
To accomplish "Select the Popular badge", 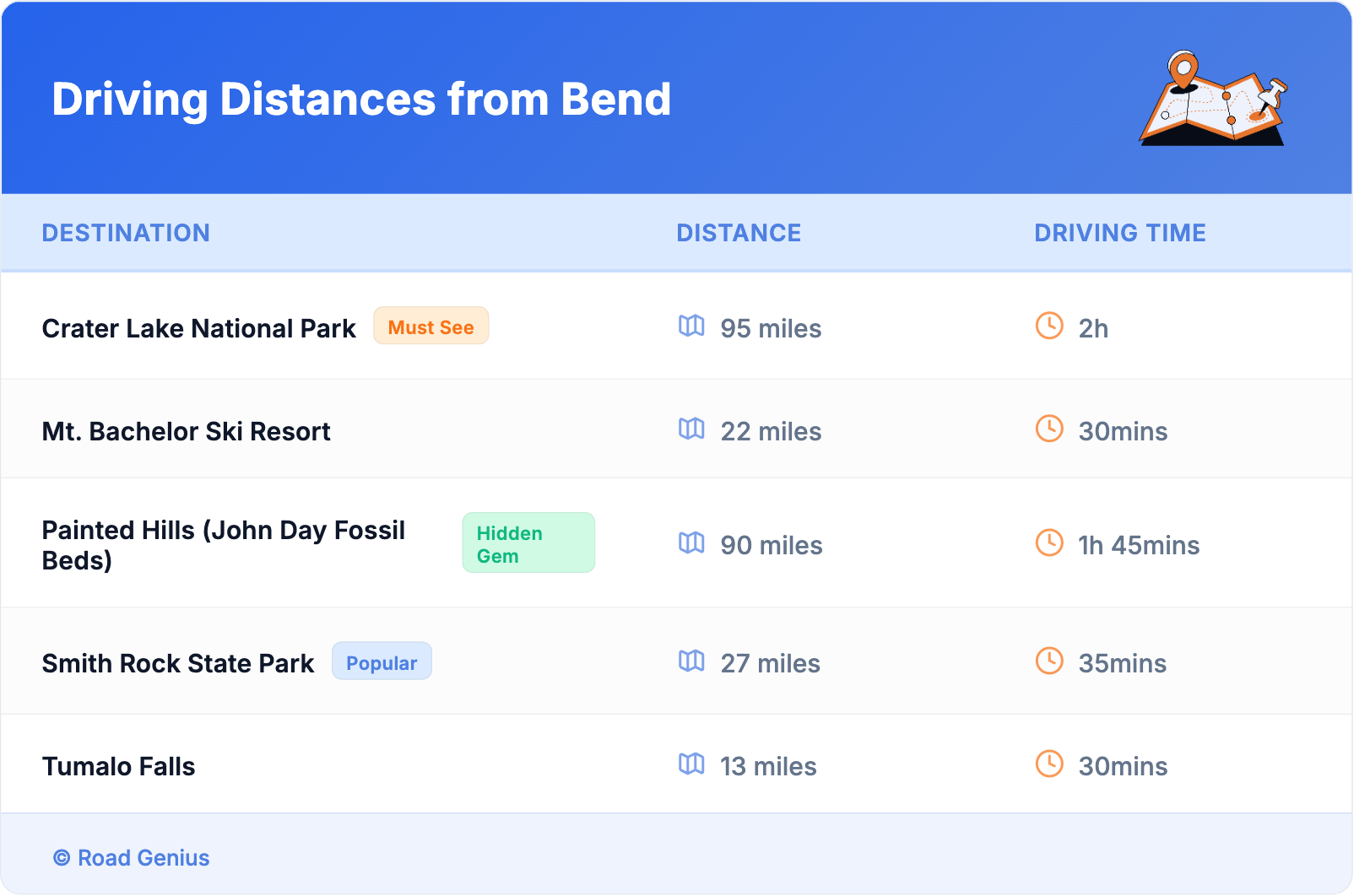I will click(x=382, y=662).
